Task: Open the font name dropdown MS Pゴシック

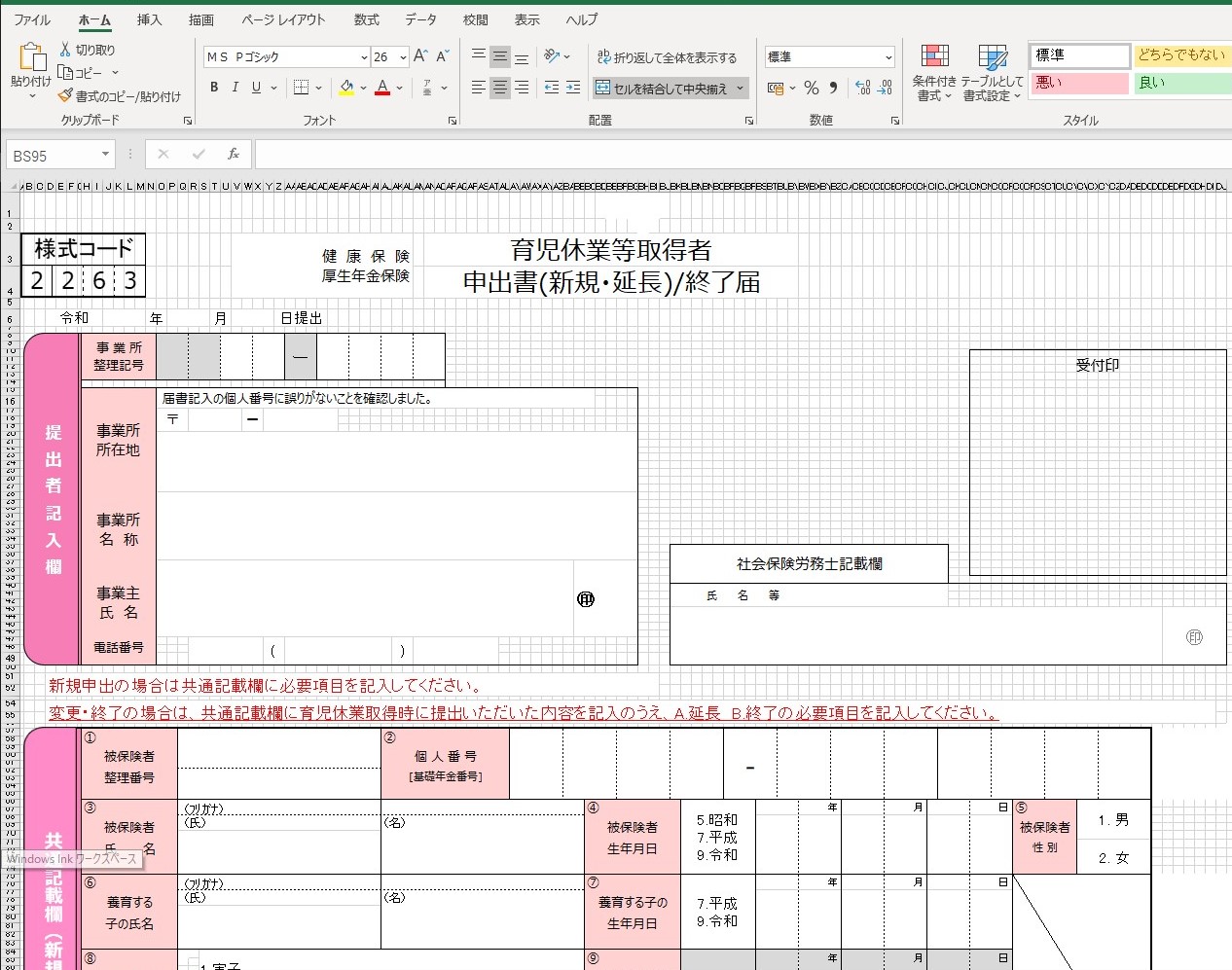Action: click(x=364, y=57)
